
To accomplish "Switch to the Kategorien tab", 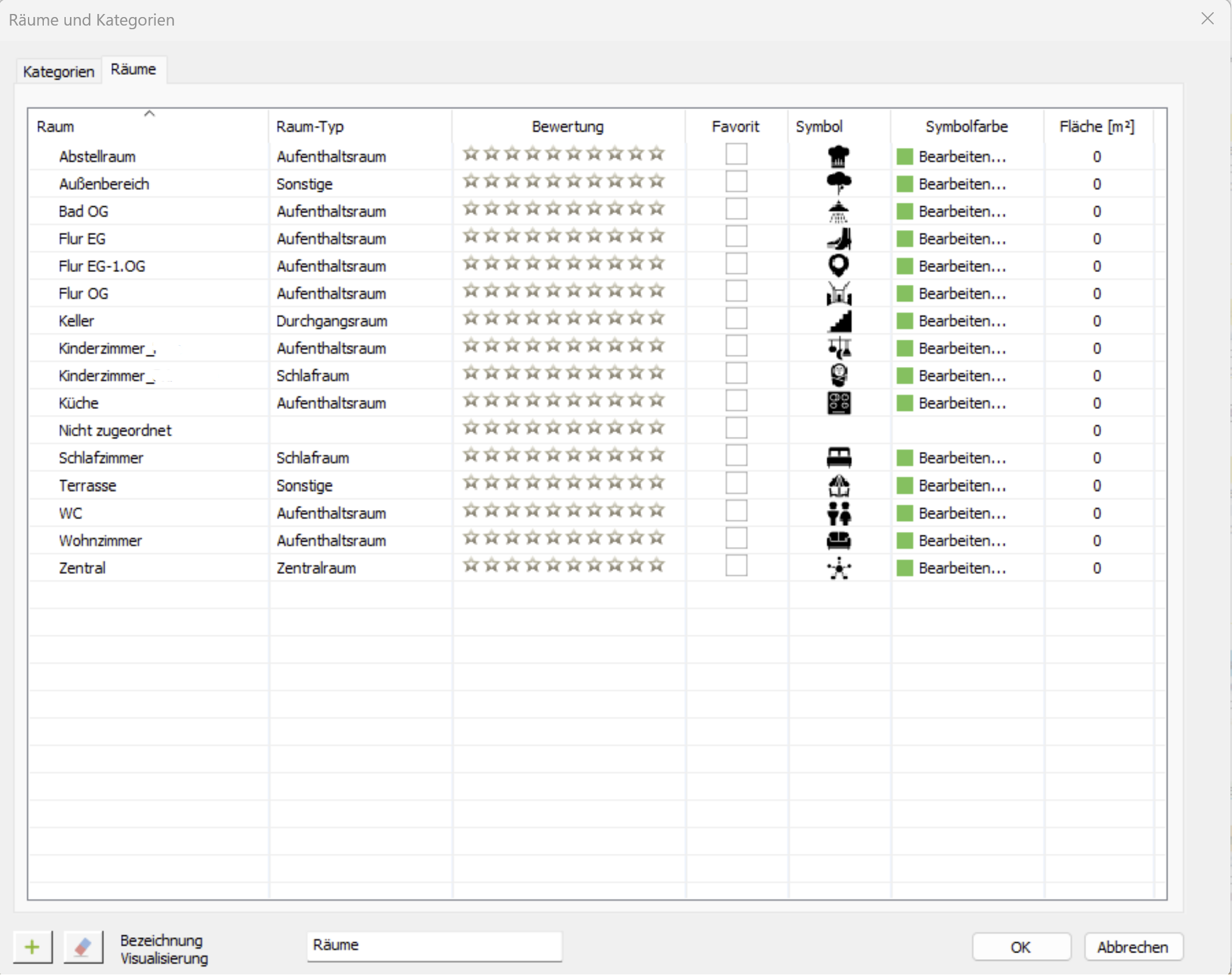I will coord(58,72).
